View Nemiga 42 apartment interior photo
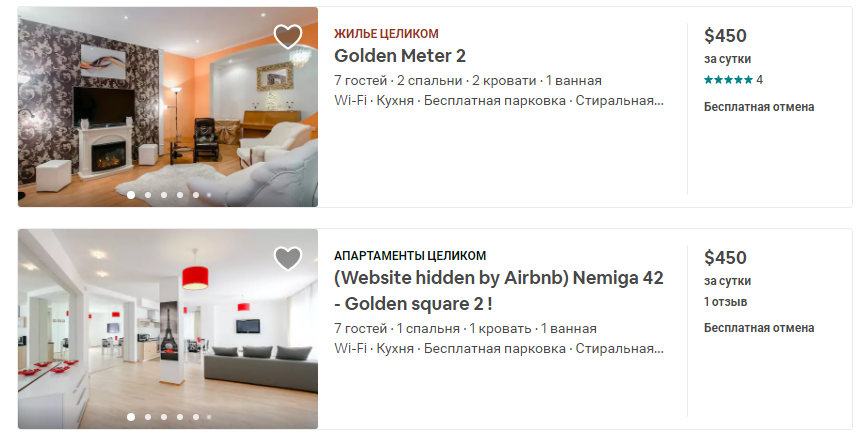 pyautogui.click(x=168, y=329)
